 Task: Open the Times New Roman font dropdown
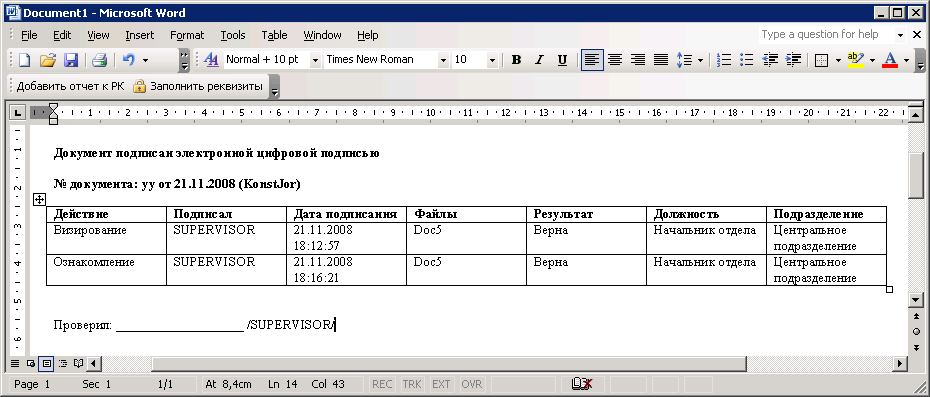click(x=443, y=60)
